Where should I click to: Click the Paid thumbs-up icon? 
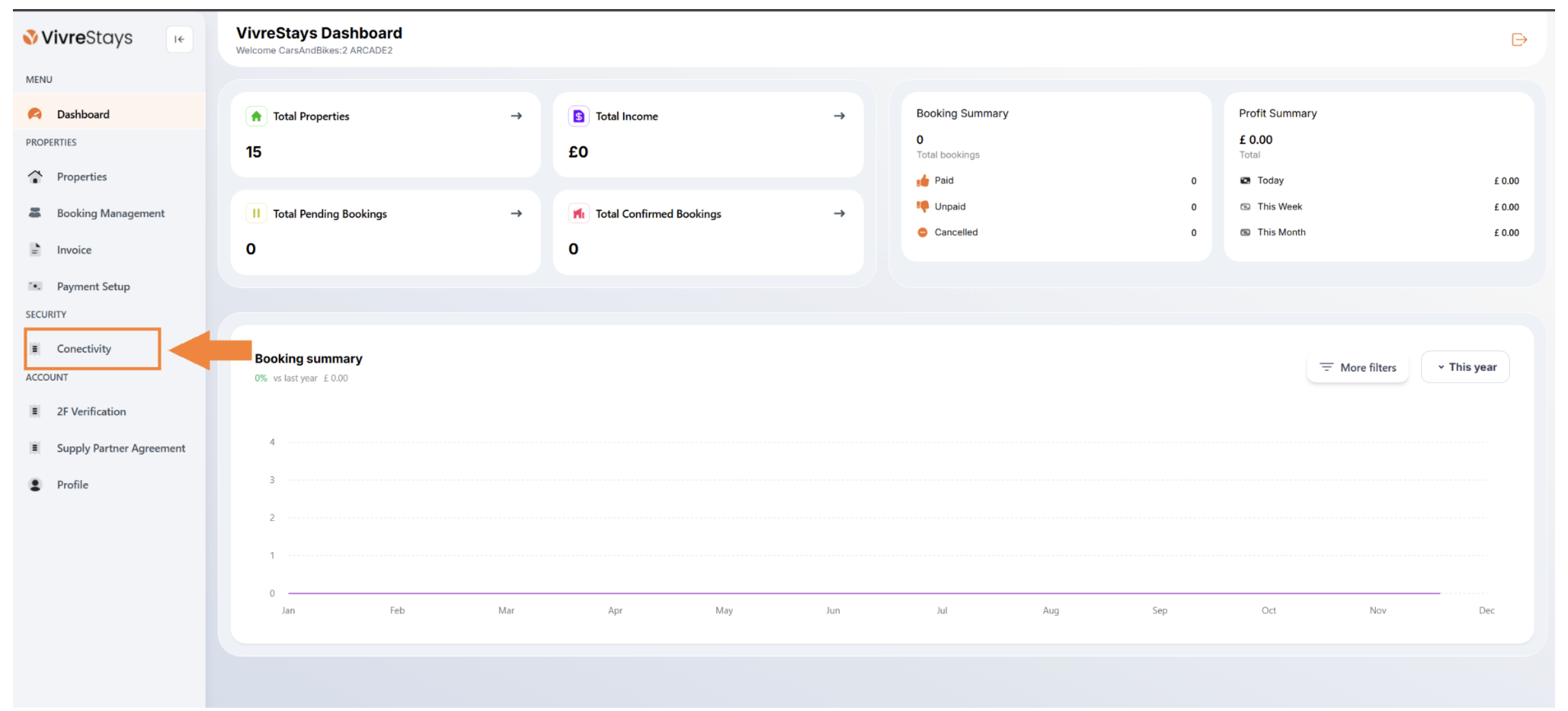pyautogui.click(x=923, y=181)
